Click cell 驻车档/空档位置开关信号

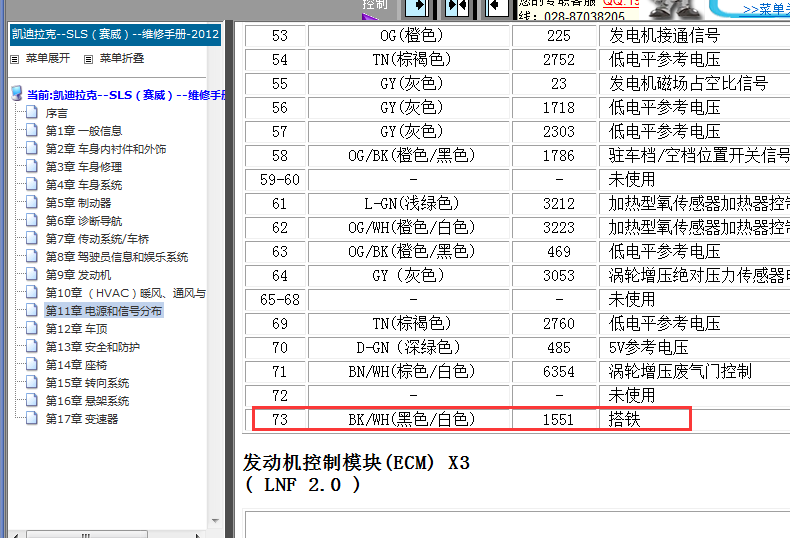[695, 156]
